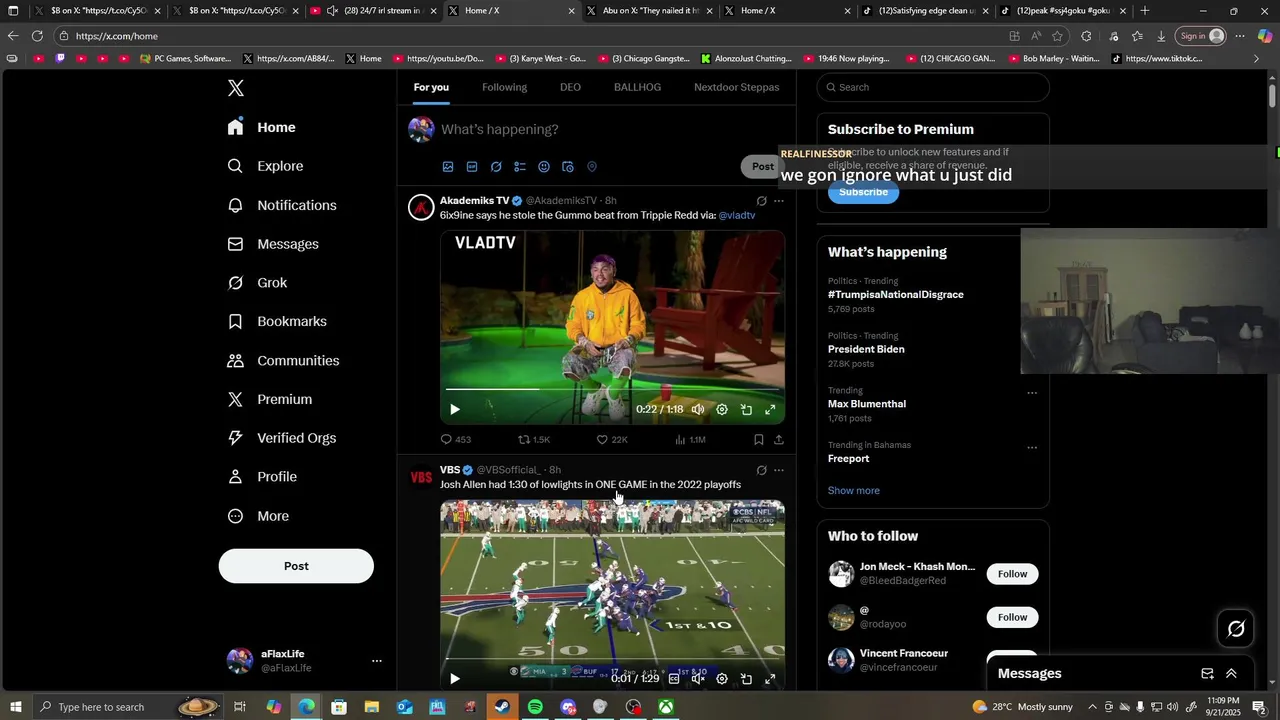Compose new message in Messages drawer
Screen dimensions: 1280x720
[1207, 674]
